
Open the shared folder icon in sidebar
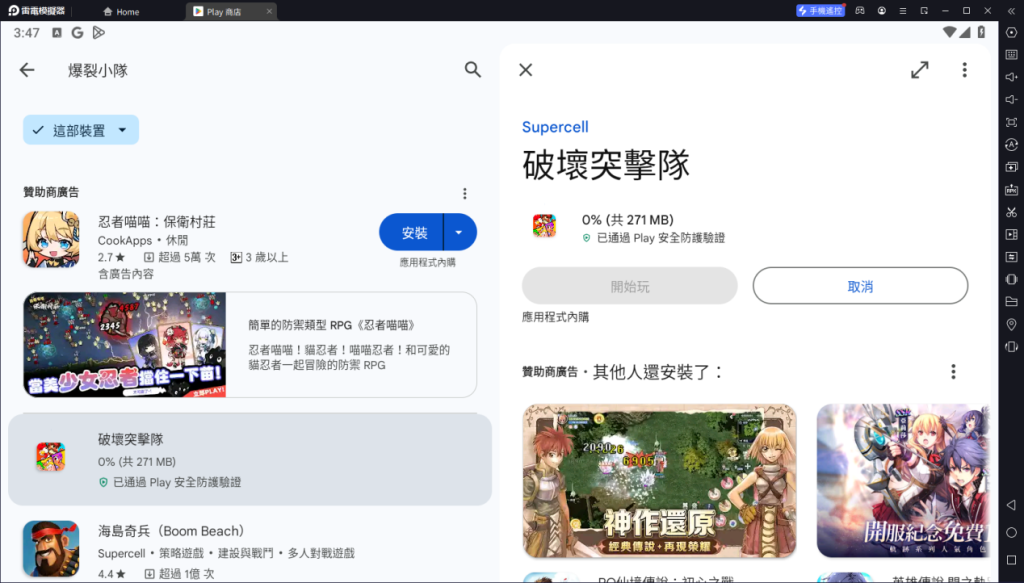pyautogui.click(x=1012, y=302)
